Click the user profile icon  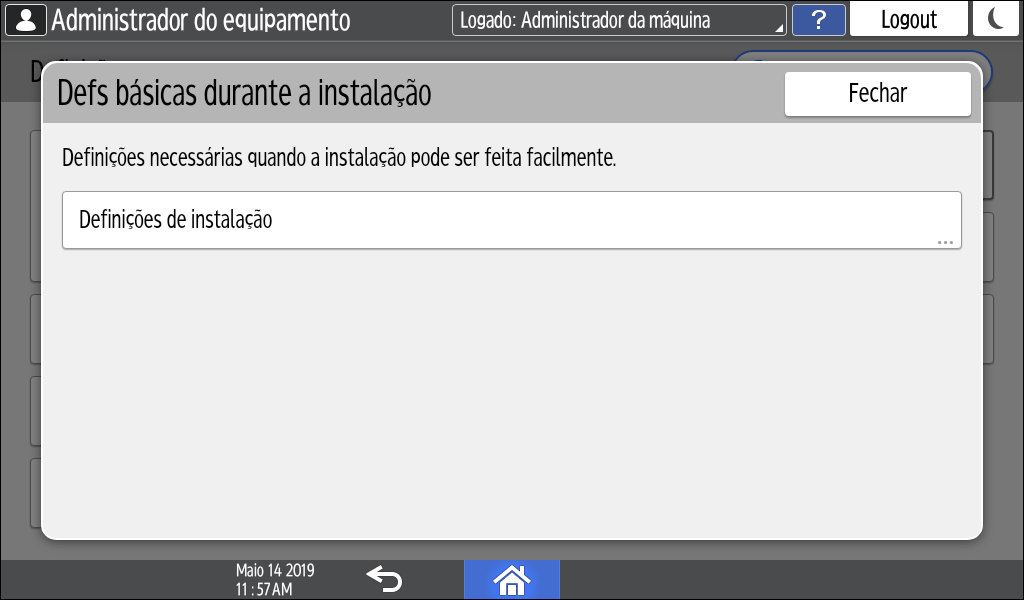[26, 20]
